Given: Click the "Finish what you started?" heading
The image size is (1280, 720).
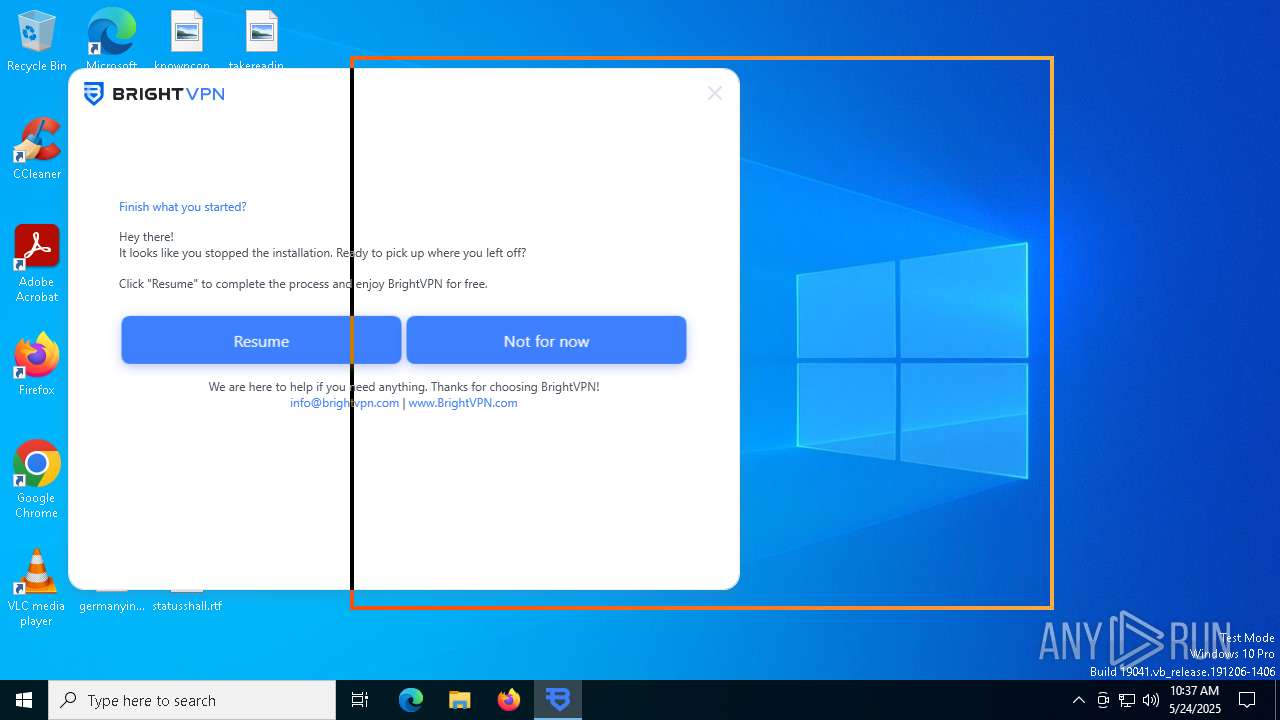Looking at the screenshot, I should 182,207.
